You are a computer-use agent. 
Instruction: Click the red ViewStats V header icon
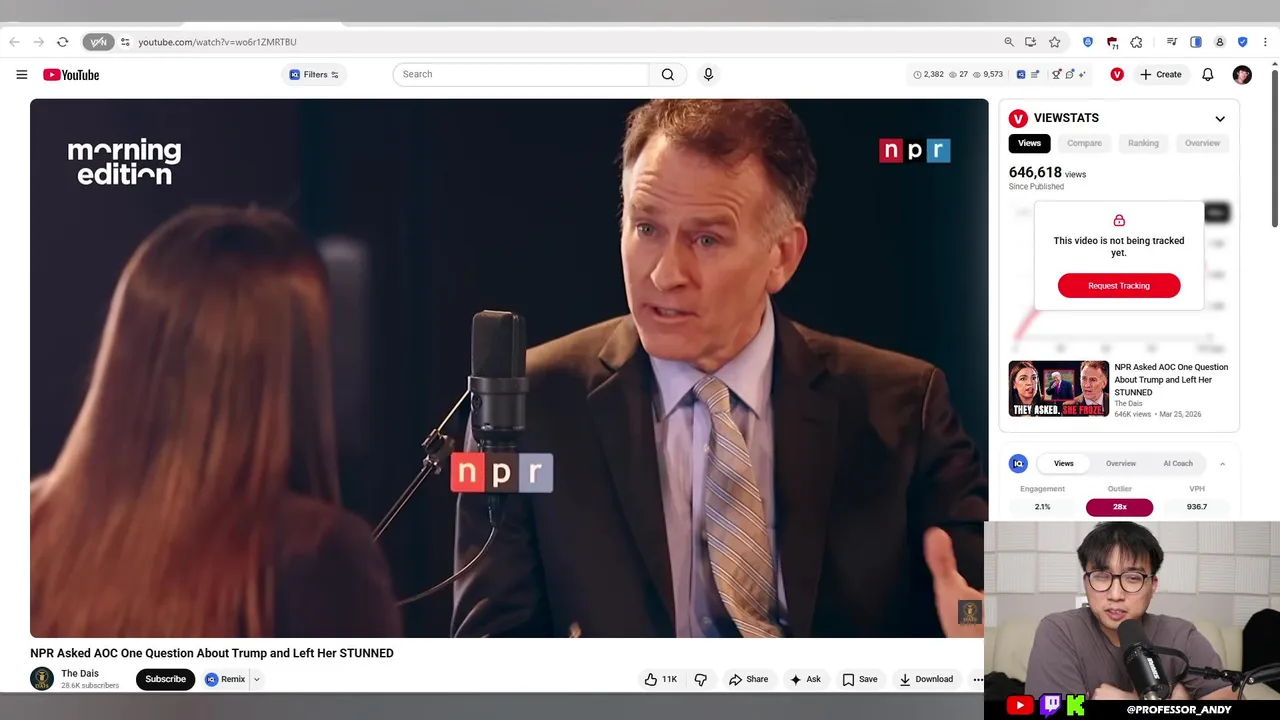pyautogui.click(x=1117, y=75)
